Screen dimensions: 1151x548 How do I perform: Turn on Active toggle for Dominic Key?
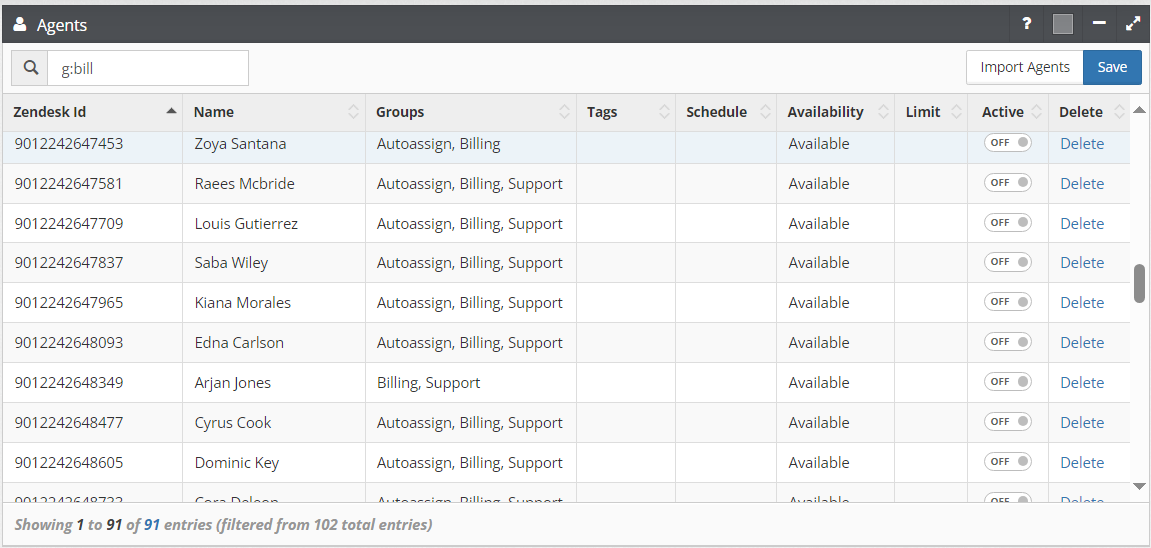coord(1007,462)
